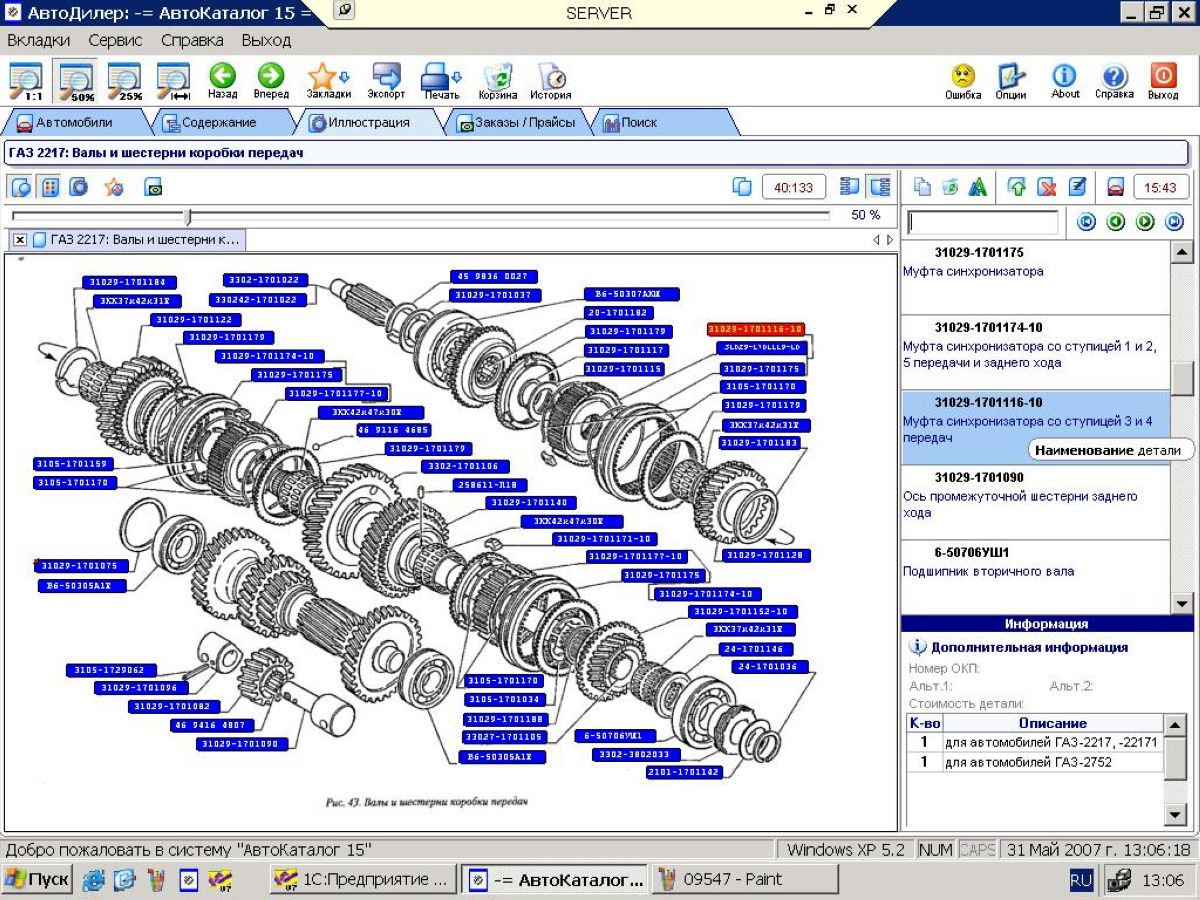Select part 31029-1701090 Ось промежуточной шестерни
1200x900 pixels.
click(x=1035, y=502)
